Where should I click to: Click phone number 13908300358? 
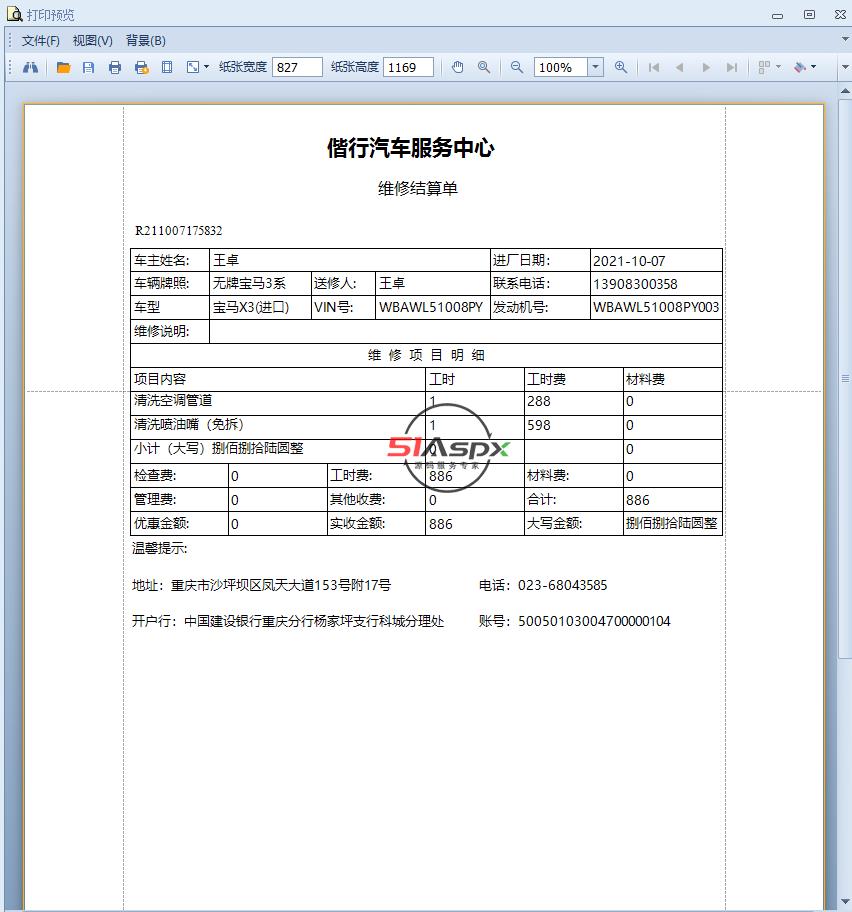click(635, 284)
